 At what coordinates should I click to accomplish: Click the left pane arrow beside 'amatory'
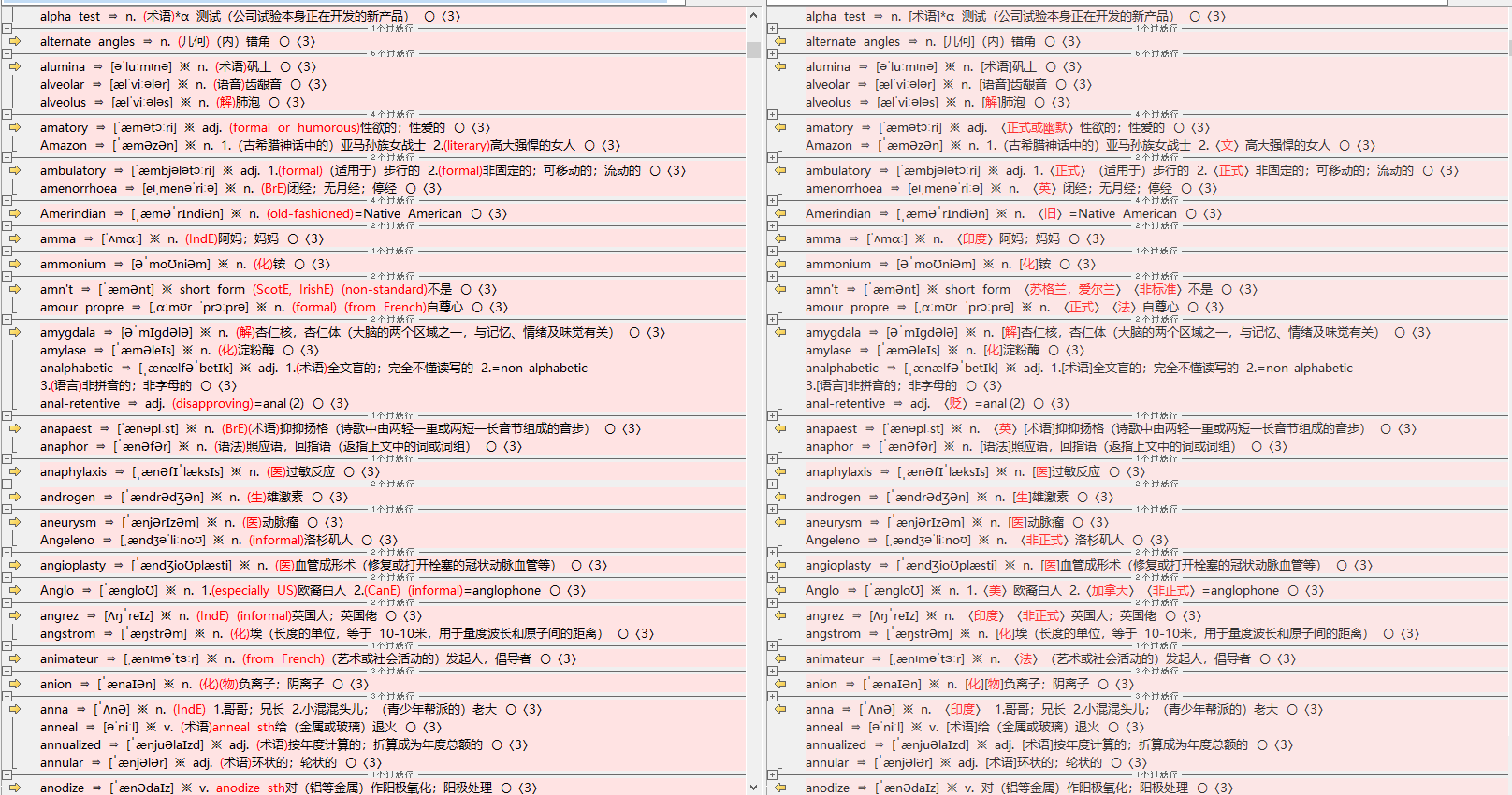15,127
